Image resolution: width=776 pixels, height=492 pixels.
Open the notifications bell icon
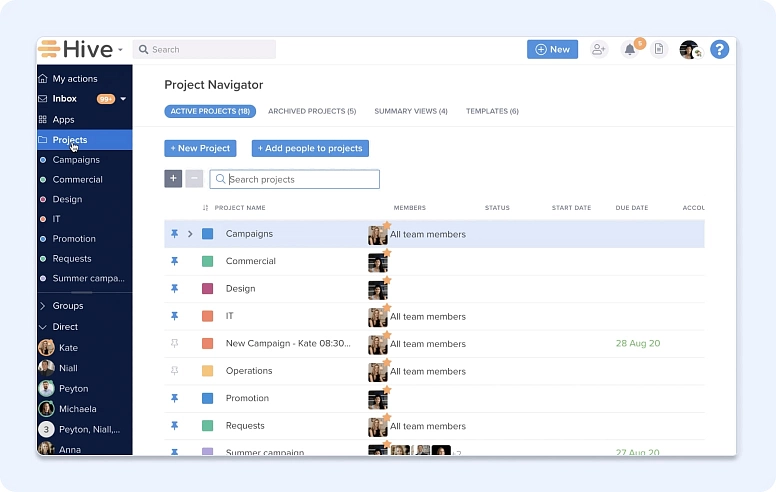[630, 49]
